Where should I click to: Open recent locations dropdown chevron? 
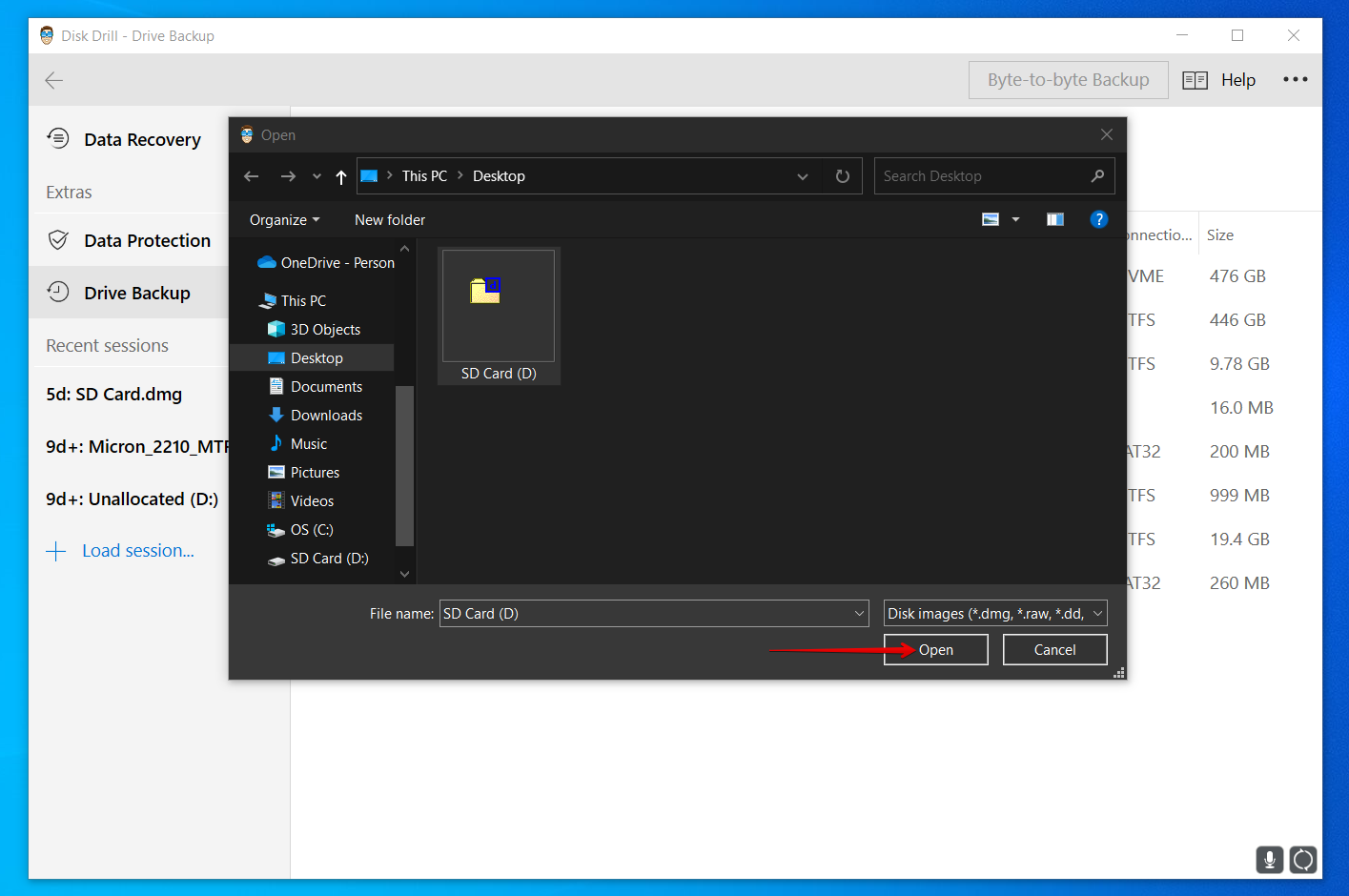click(317, 176)
